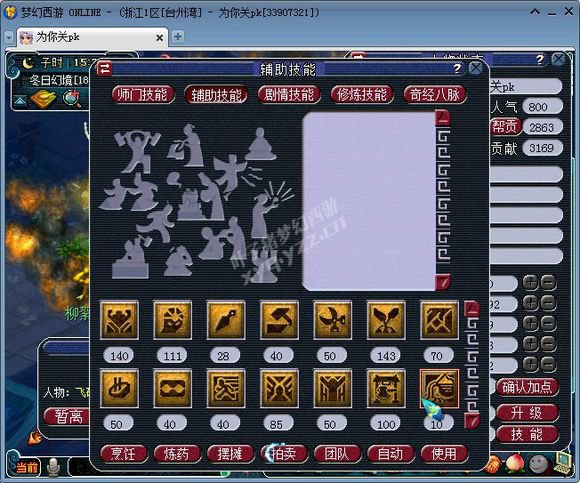The height and width of the screenshot is (483, 580).
Task: Select the skill icon with level 111
Action: coord(172,320)
